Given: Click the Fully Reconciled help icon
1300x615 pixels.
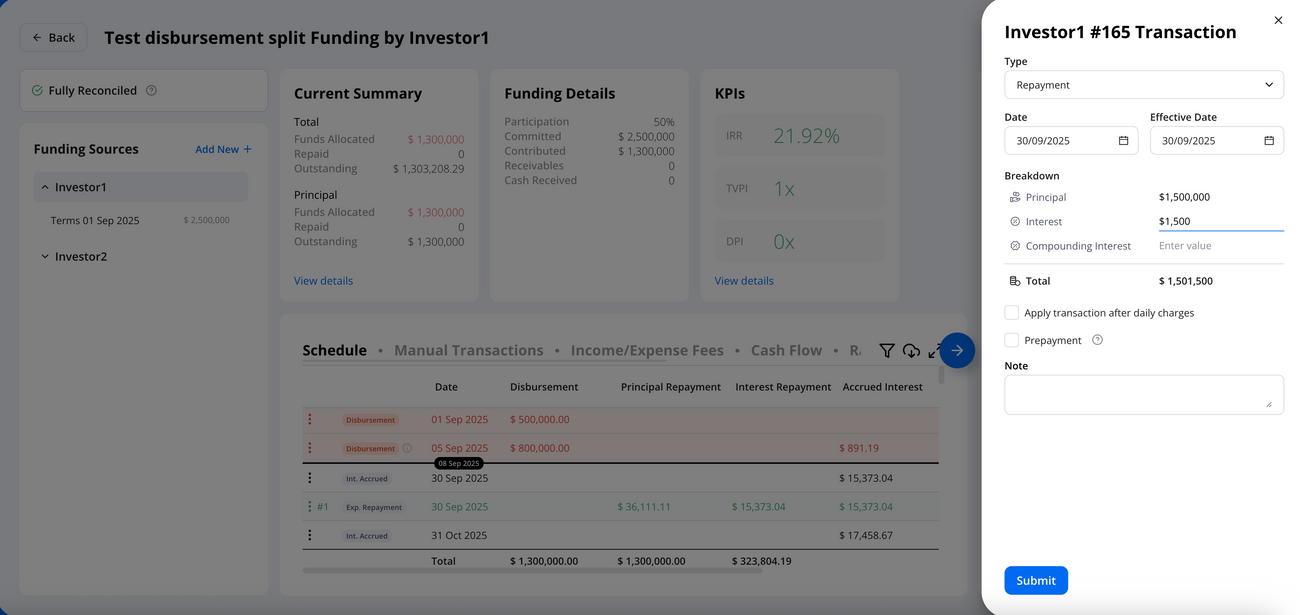Looking at the screenshot, I should tap(151, 90).
